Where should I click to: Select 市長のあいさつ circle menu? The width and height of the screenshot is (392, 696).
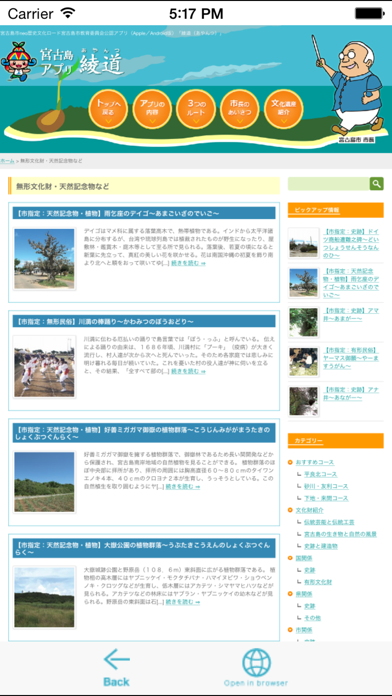(x=240, y=109)
